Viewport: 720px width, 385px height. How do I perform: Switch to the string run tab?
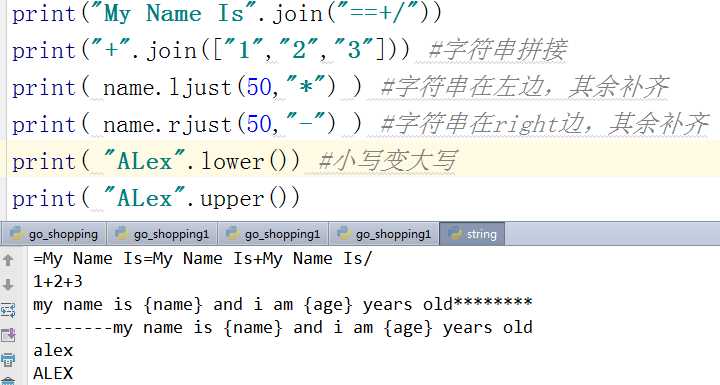point(472,234)
